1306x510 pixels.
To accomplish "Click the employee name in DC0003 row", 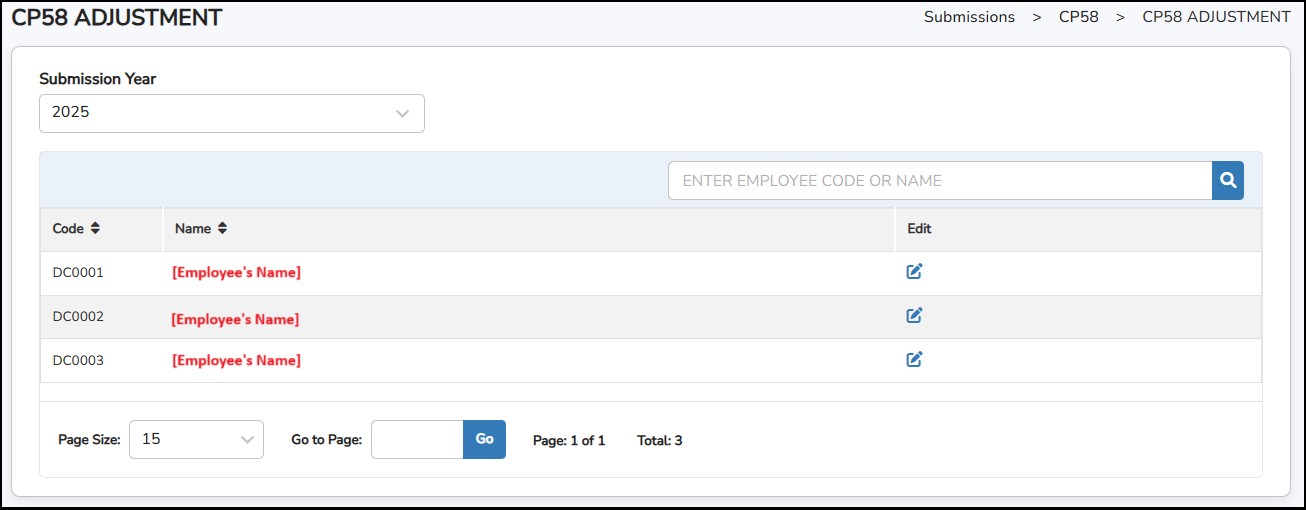I will 236,360.
